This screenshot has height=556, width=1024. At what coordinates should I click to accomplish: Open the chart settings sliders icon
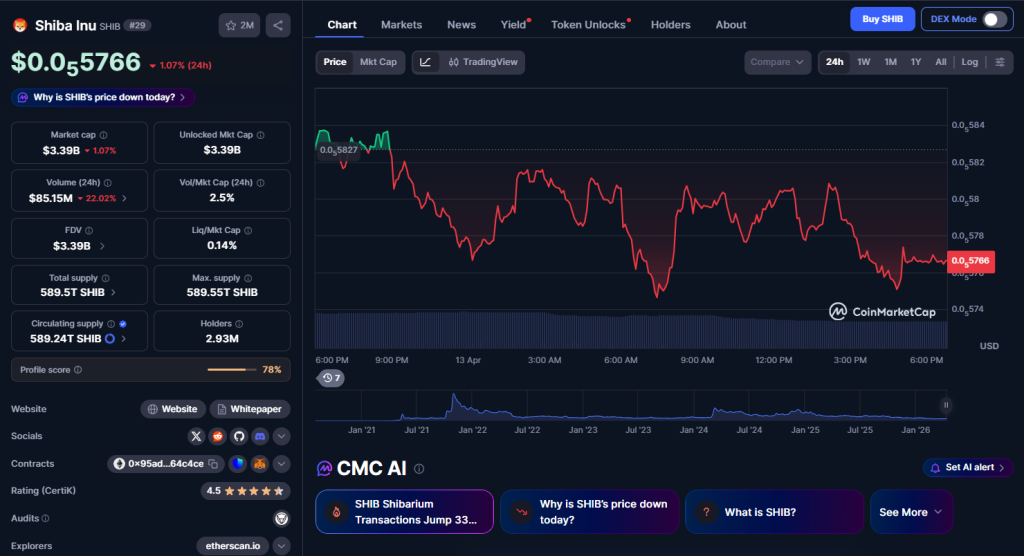pos(999,62)
